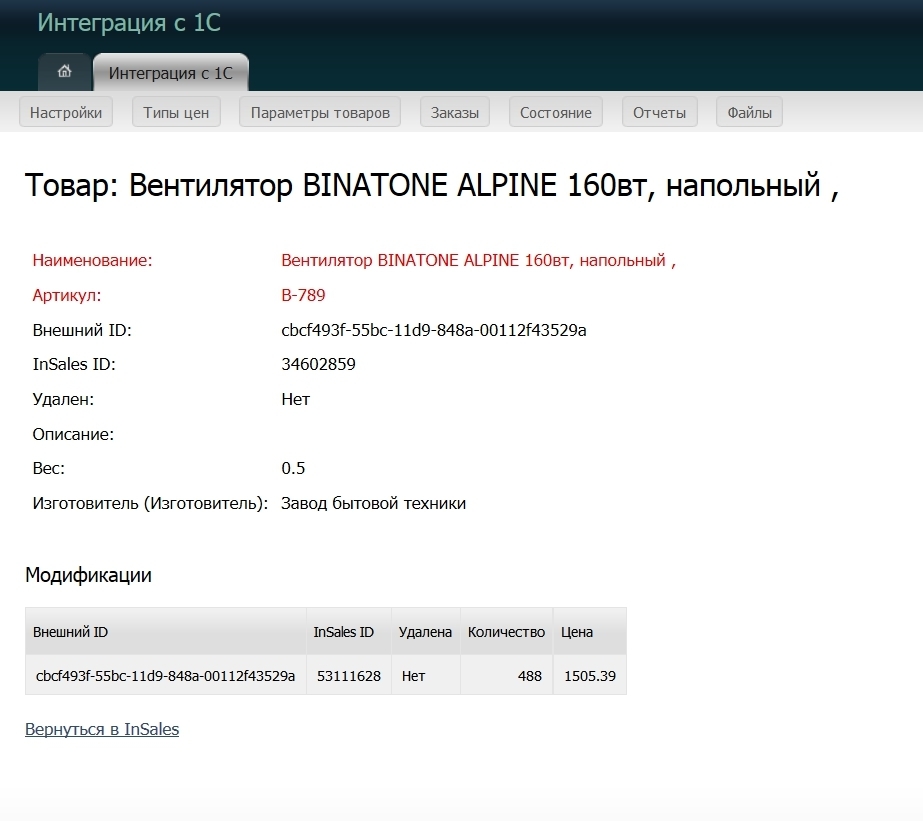923x821 pixels.
Task: Open the home icon tab
Action: point(65,72)
